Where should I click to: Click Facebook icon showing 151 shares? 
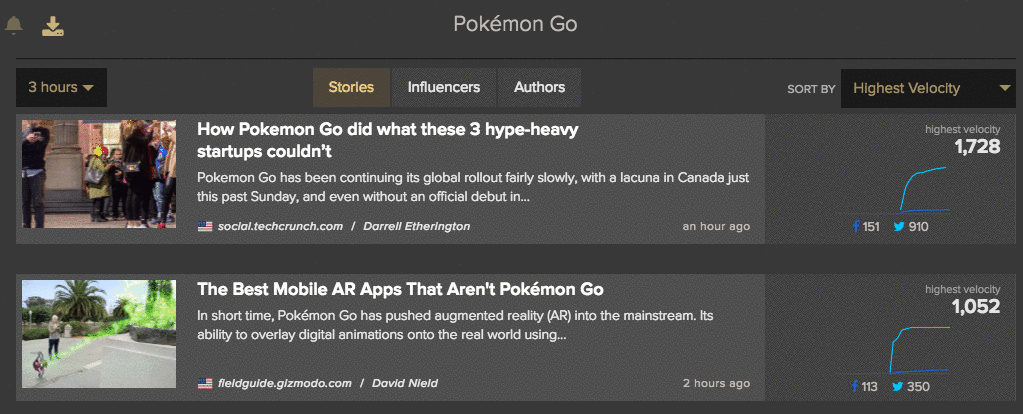tap(856, 227)
